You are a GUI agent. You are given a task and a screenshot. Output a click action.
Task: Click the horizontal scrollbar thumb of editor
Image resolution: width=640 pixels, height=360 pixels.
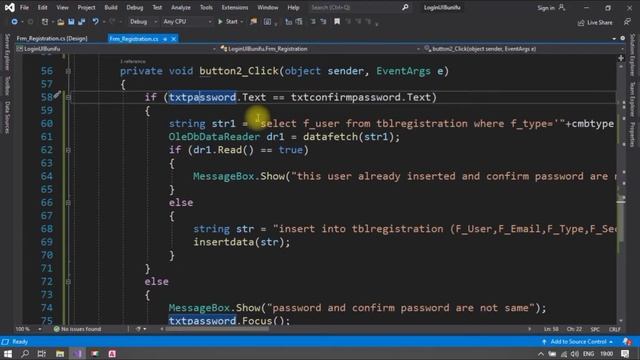tap(217, 329)
